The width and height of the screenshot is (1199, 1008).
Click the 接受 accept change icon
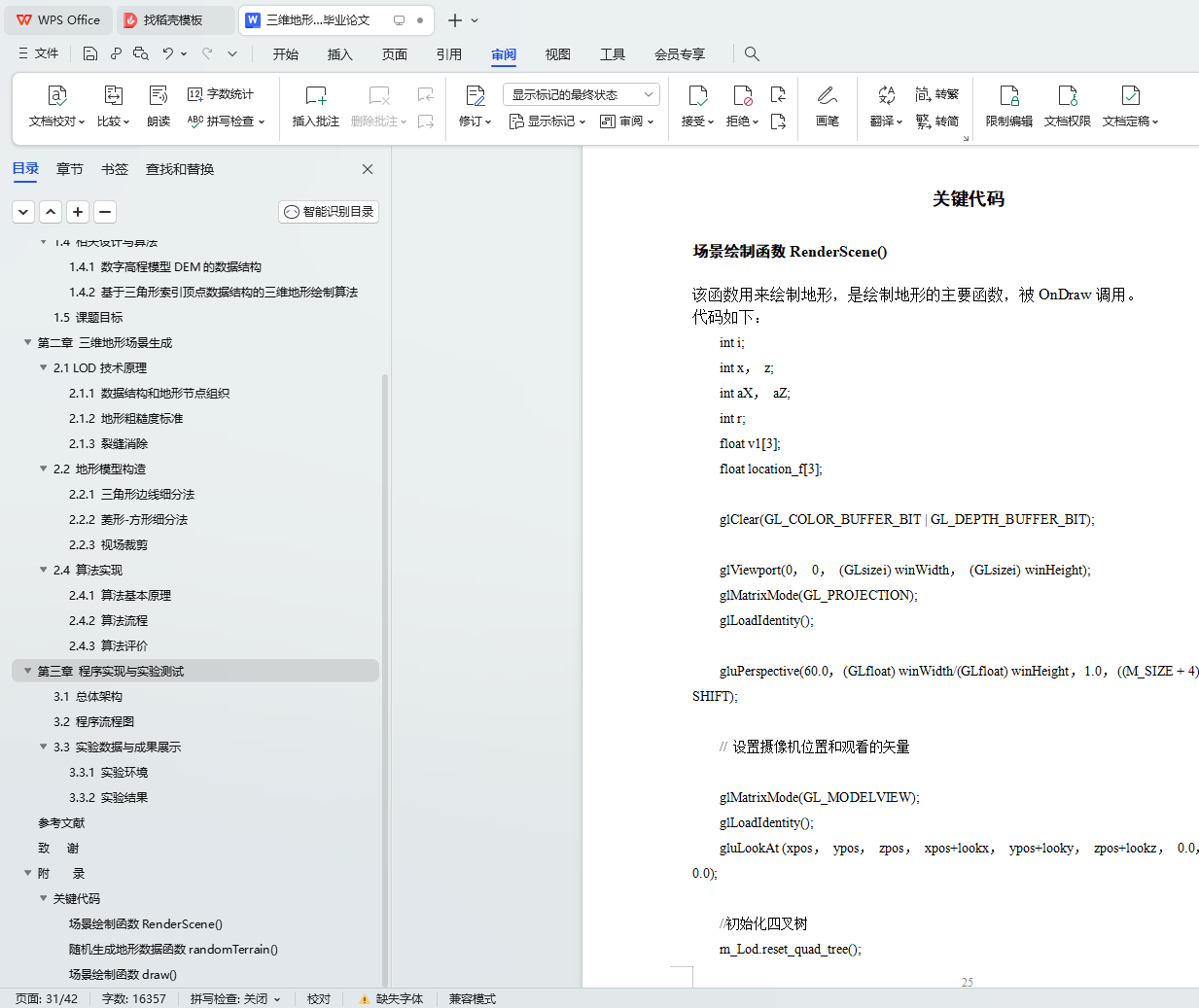(697, 95)
